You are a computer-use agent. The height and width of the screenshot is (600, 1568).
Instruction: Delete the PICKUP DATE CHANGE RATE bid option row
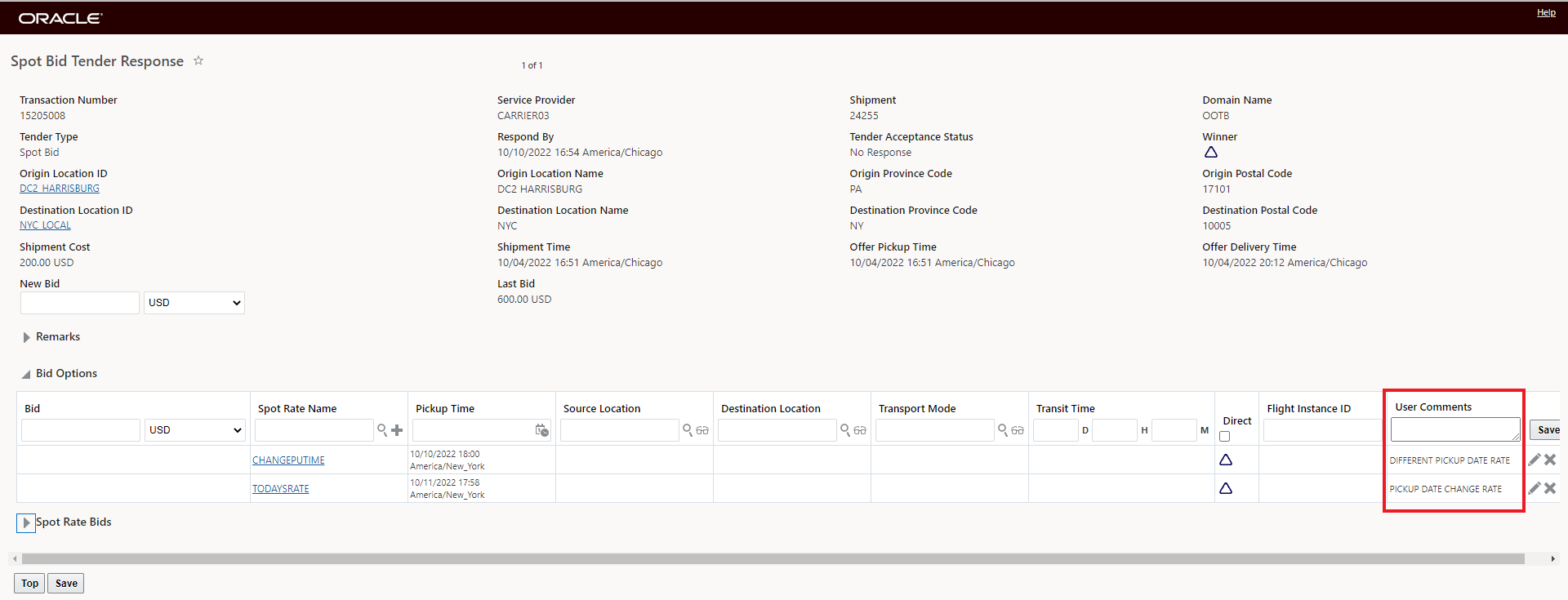pyautogui.click(x=1550, y=488)
